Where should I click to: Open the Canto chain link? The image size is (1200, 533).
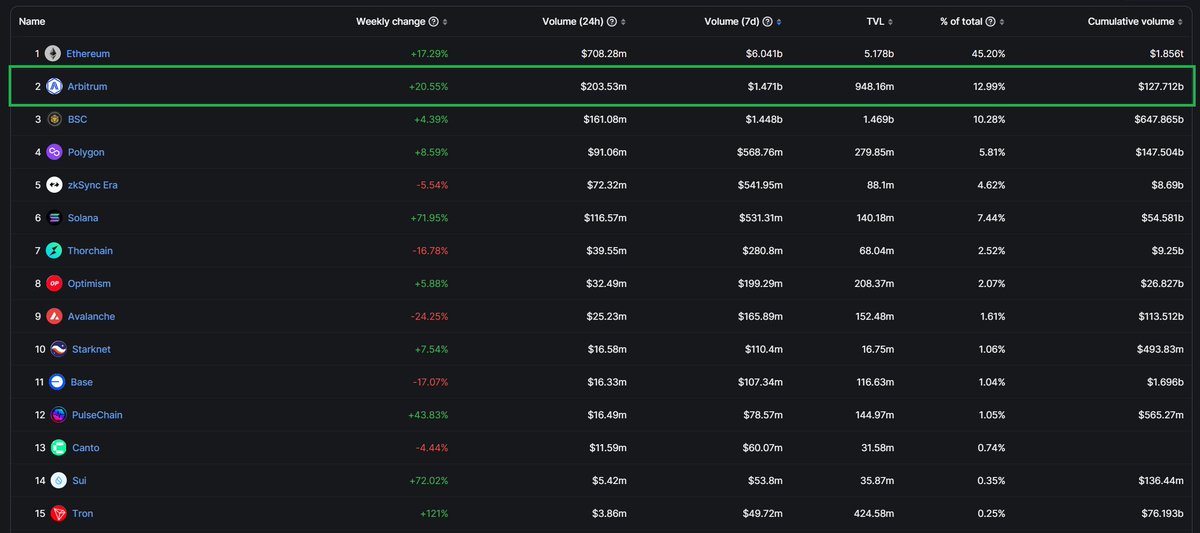coord(86,447)
